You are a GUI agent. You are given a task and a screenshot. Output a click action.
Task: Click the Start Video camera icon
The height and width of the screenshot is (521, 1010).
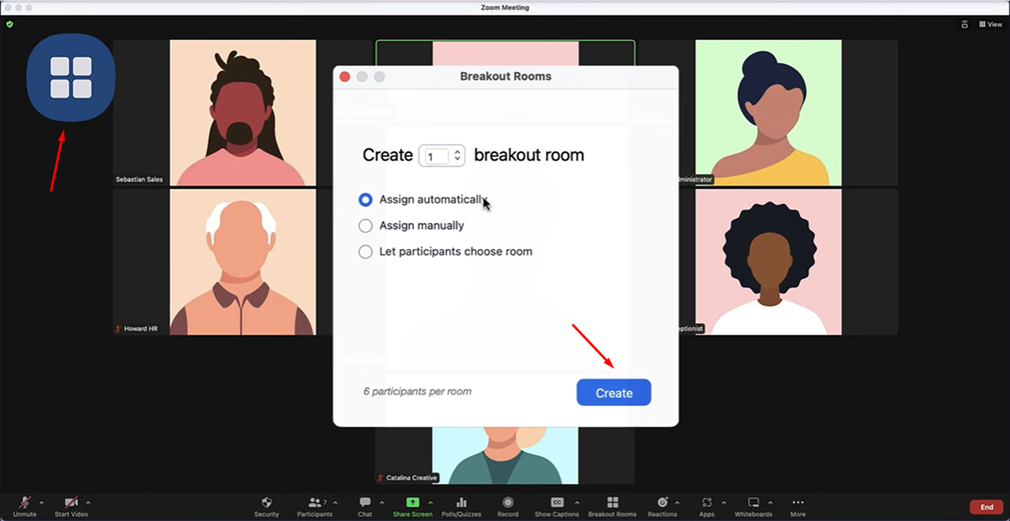(x=71, y=502)
